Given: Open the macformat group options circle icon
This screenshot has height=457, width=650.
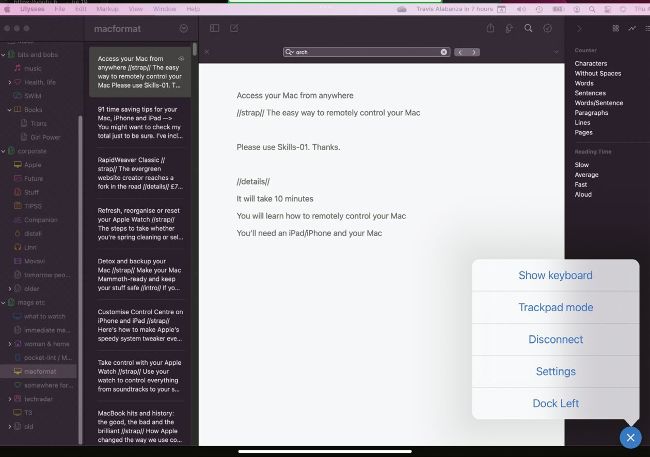Looking at the screenshot, I should [x=183, y=29].
